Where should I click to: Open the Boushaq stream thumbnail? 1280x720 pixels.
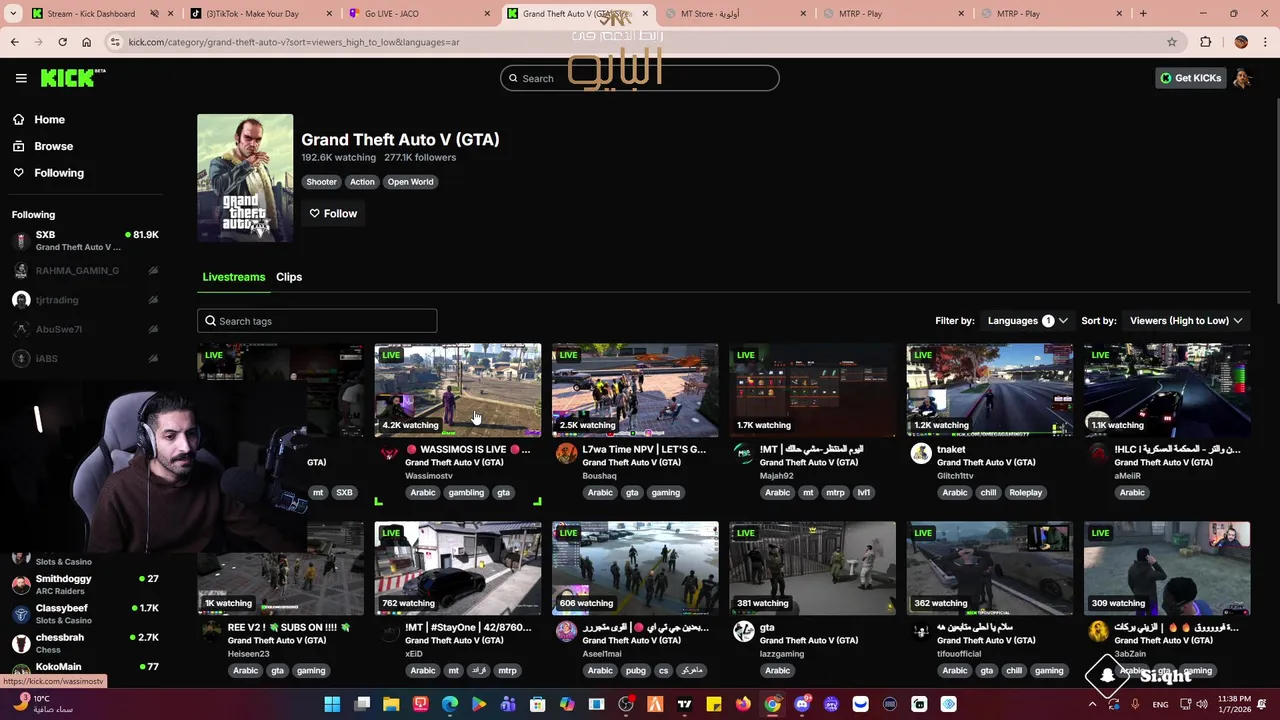click(x=635, y=391)
